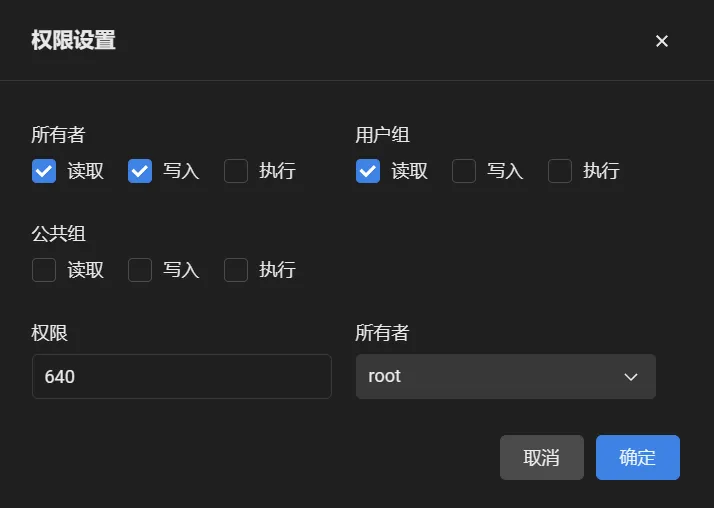Viewport: 714px width, 508px height.
Task: Click the 所有者 label above root dropdown
Action: tap(382, 333)
